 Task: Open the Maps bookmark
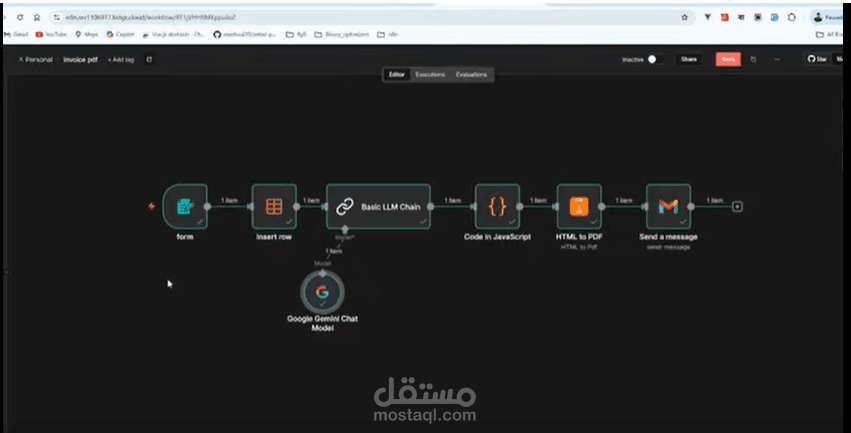click(x=87, y=34)
